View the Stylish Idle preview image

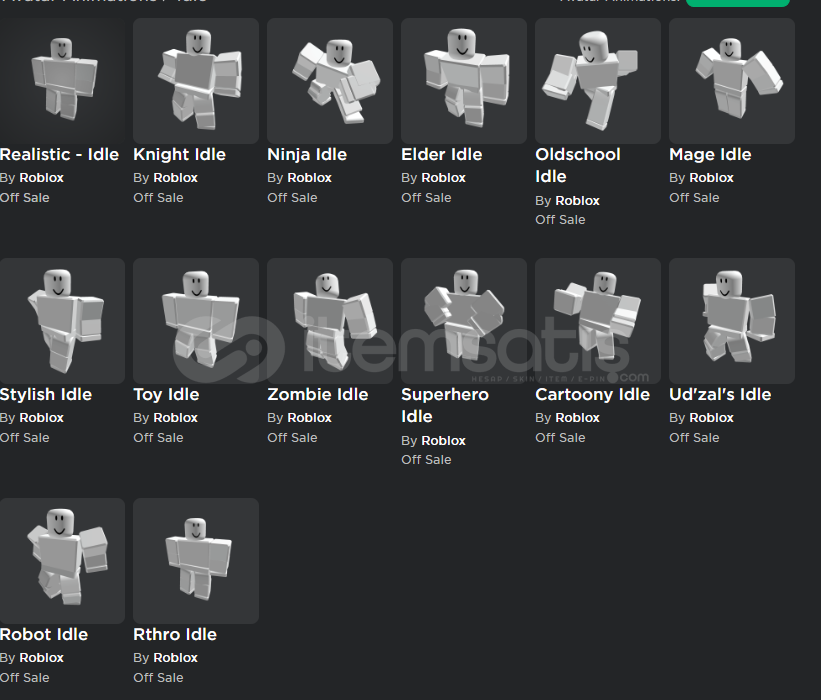pyautogui.click(x=62, y=320)
